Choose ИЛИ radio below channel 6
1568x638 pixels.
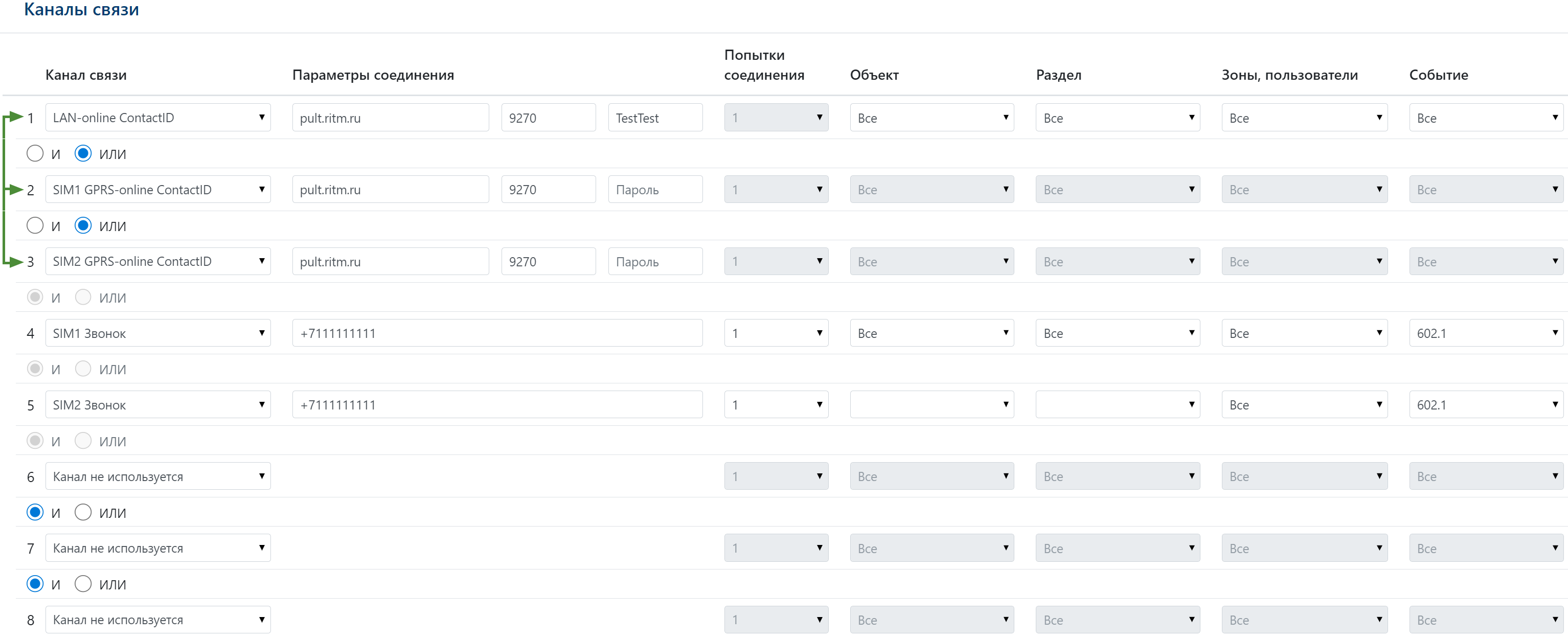point(83,512)
